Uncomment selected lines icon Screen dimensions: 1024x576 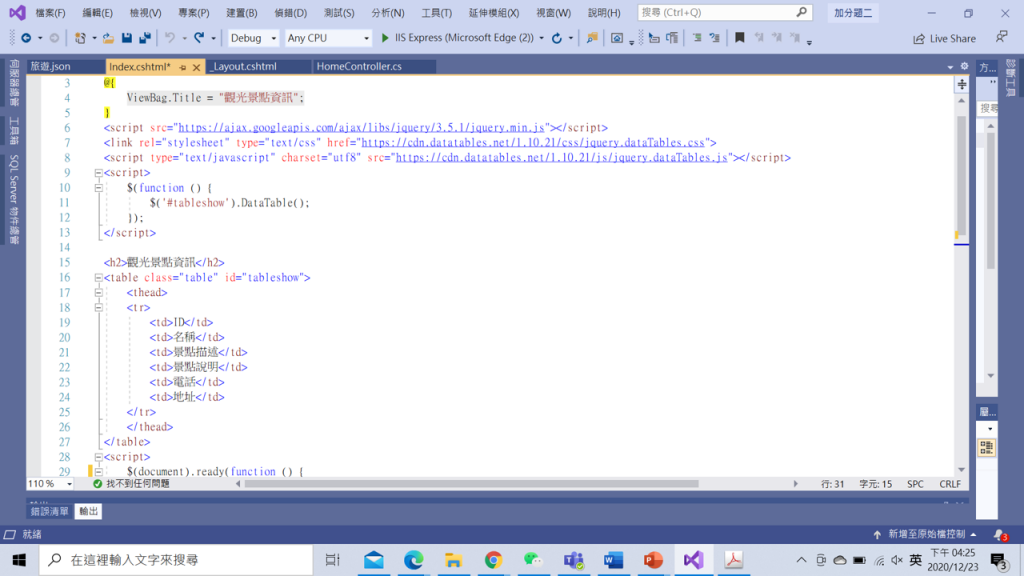tap(714, 39)
